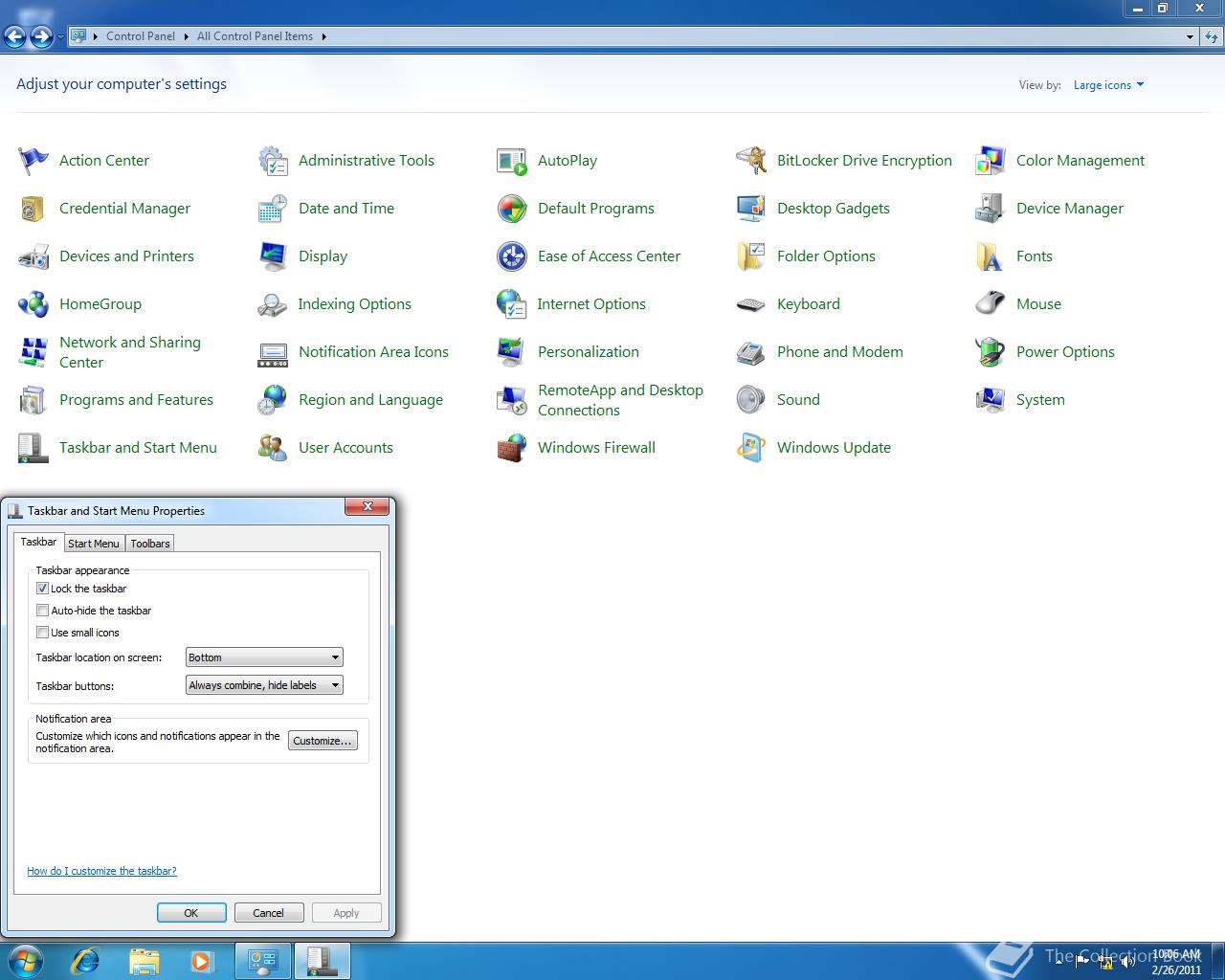
Task: Open the Credential Manager safe icon
Action: point(33,209)
